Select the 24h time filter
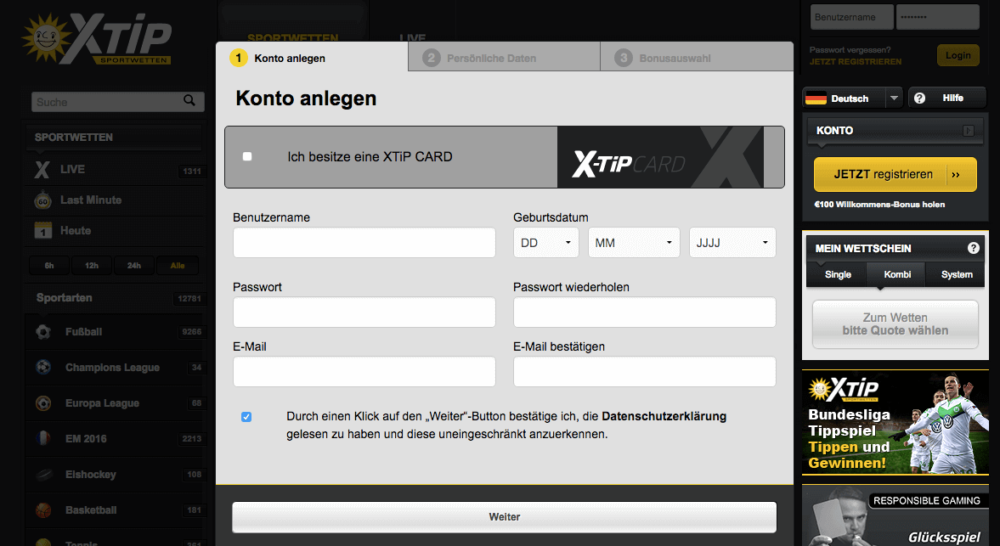The width and height of the screenshot is (1000, 546). click(134, 265)
